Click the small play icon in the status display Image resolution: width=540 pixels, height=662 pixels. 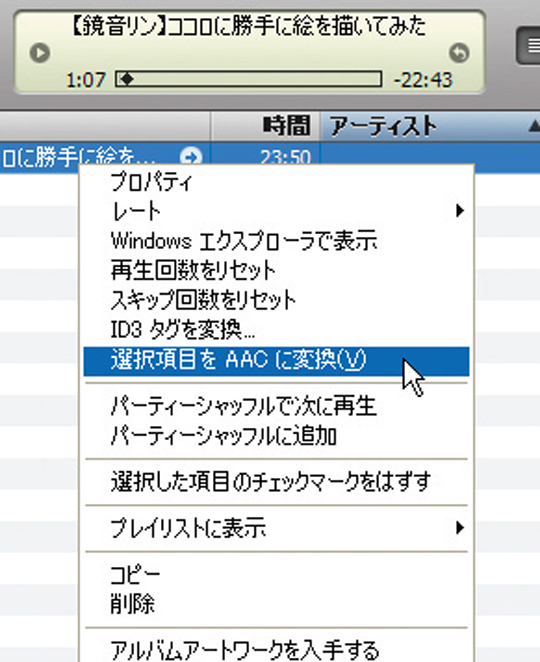[40, 53]
